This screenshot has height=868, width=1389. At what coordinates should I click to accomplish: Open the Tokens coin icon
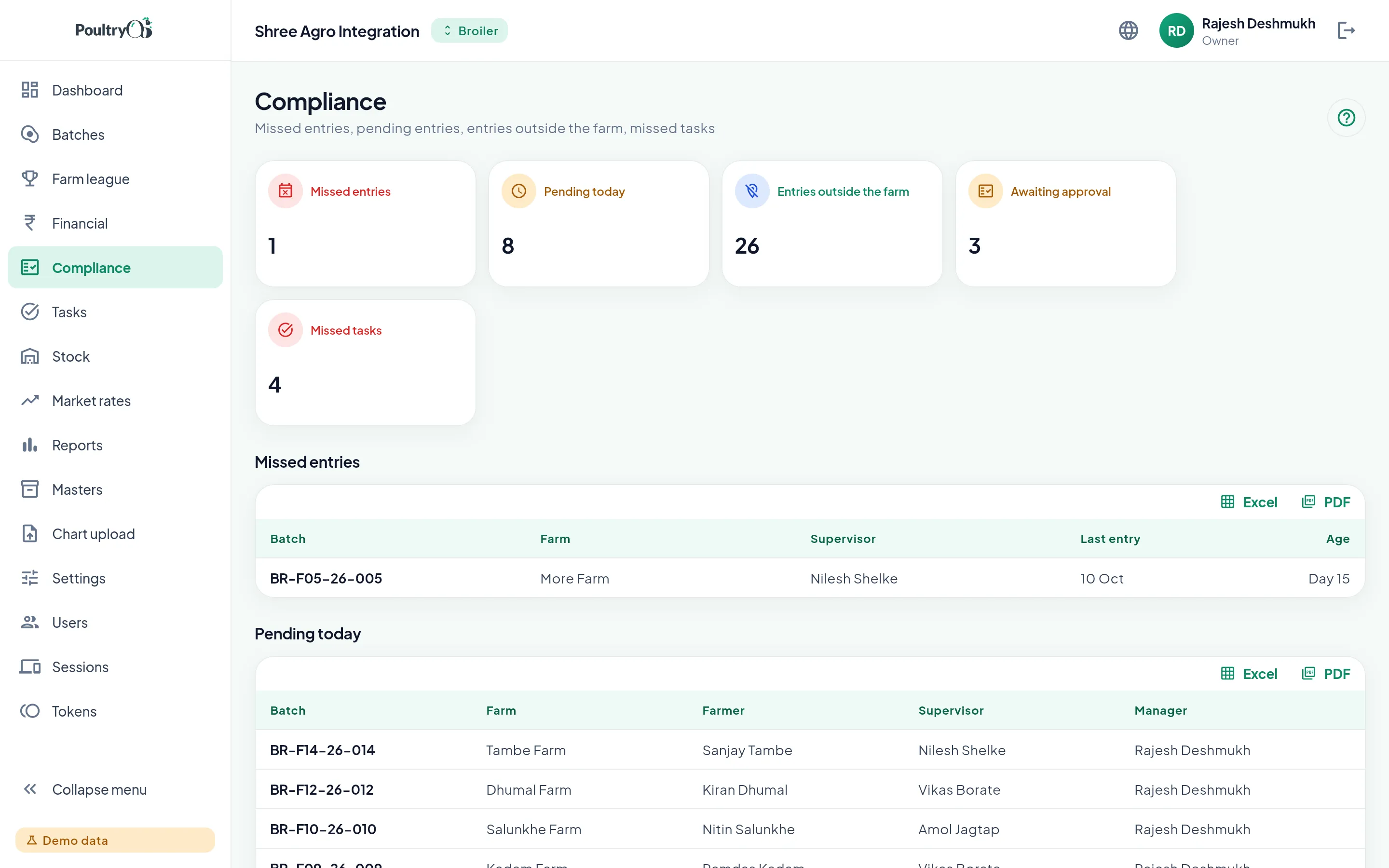pyautogui.click(x=30, y=711)
